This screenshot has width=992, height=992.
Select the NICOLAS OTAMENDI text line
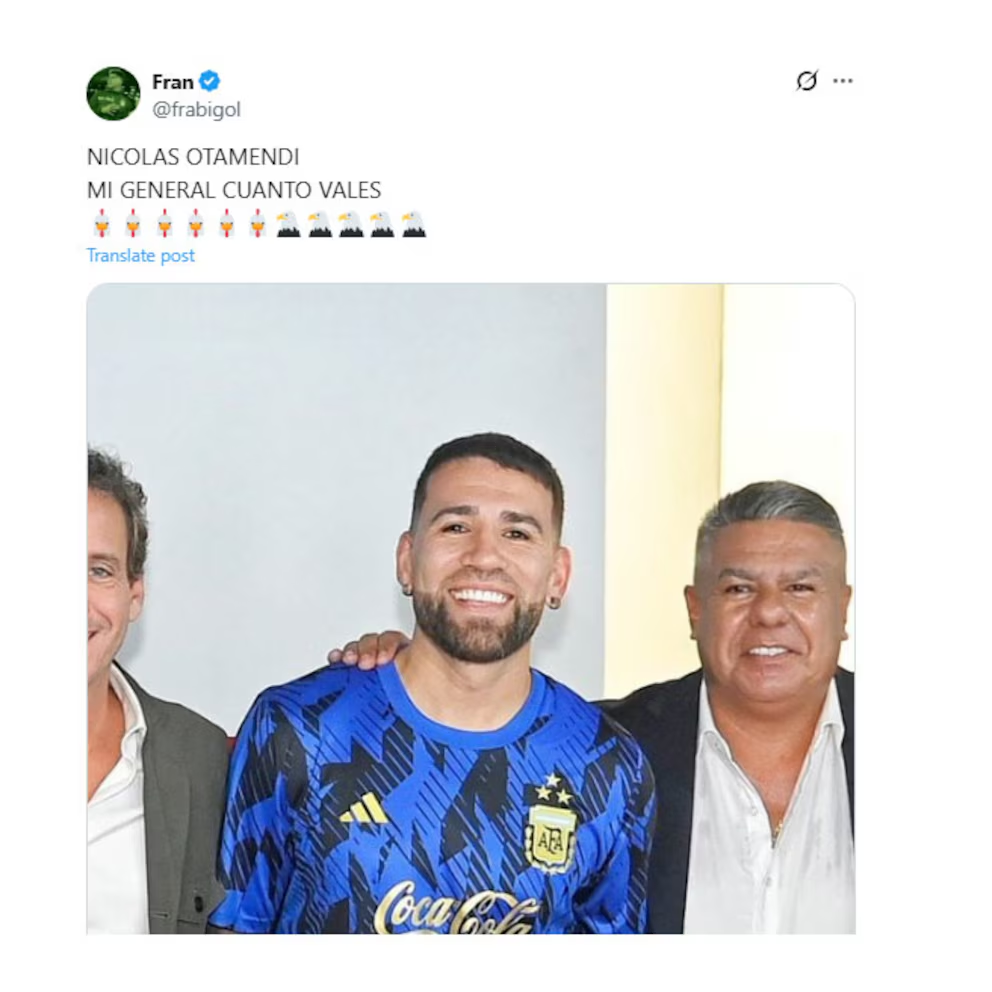click(x=193, y=157)
